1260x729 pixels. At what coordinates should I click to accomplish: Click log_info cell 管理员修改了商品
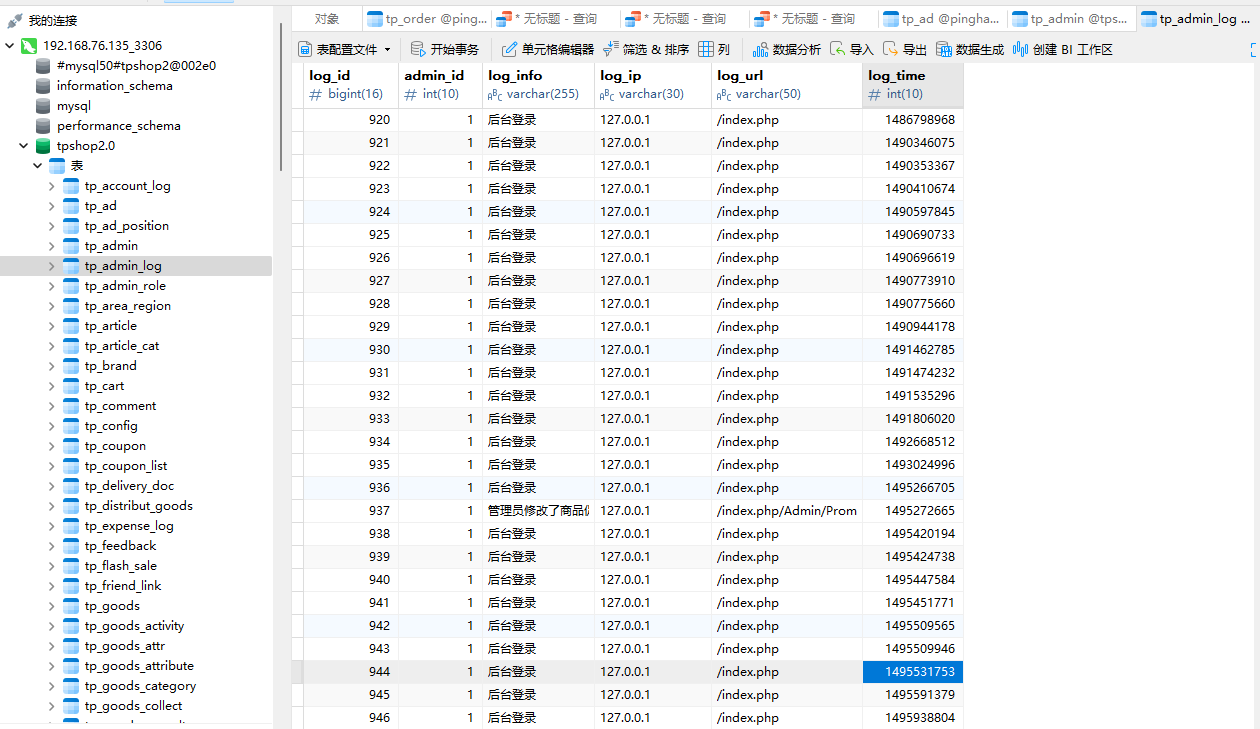538,511
